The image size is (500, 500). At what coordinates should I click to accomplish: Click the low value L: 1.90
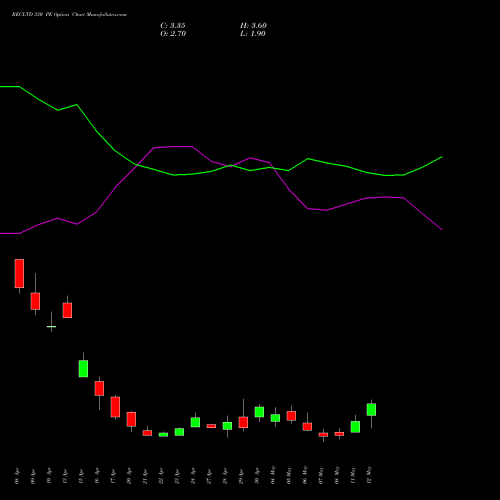pyautogui.click(x=253, y=34)
